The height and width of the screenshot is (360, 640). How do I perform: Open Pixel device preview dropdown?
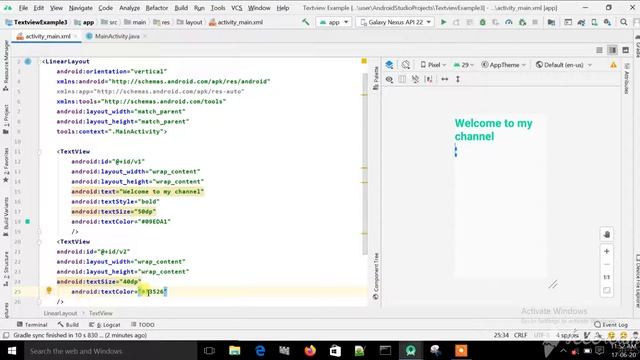433,65
